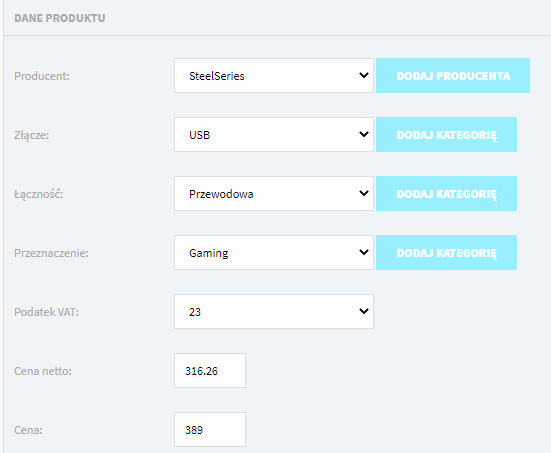Screen dimensions: 551x453
Task: Click the Podatek VAT field label
Action: (x=46, y=312)
